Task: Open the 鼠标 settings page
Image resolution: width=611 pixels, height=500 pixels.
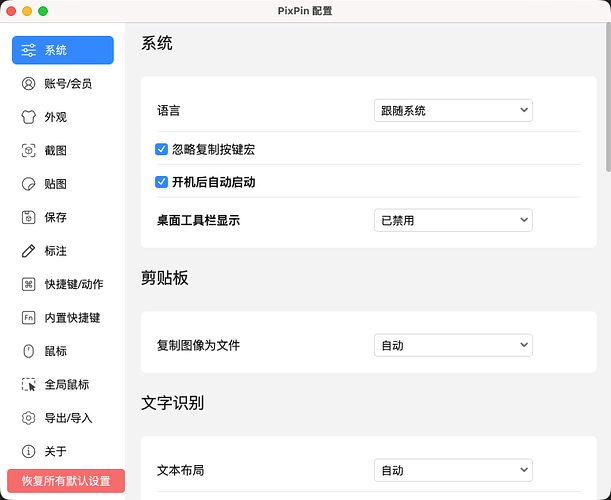Action: coord(63,351)
